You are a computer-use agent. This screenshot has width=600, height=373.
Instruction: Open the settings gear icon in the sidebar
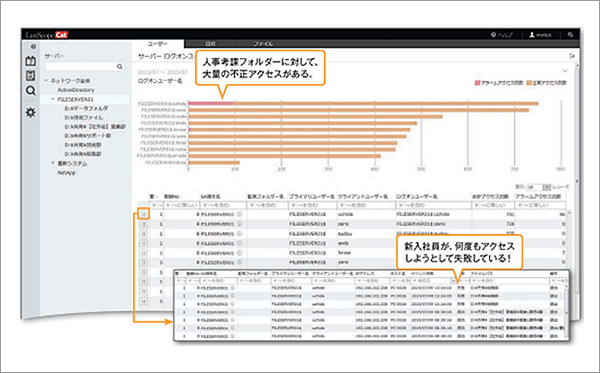(x=31, y=112)
